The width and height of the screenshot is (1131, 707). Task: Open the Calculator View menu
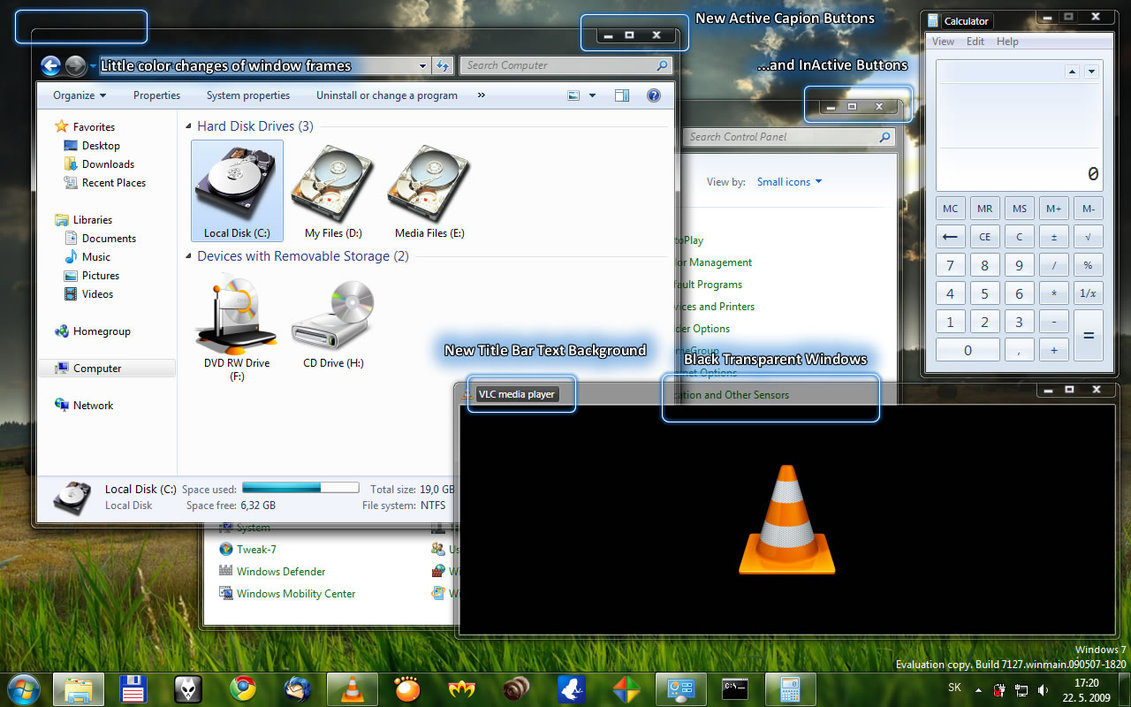point(943,41)
